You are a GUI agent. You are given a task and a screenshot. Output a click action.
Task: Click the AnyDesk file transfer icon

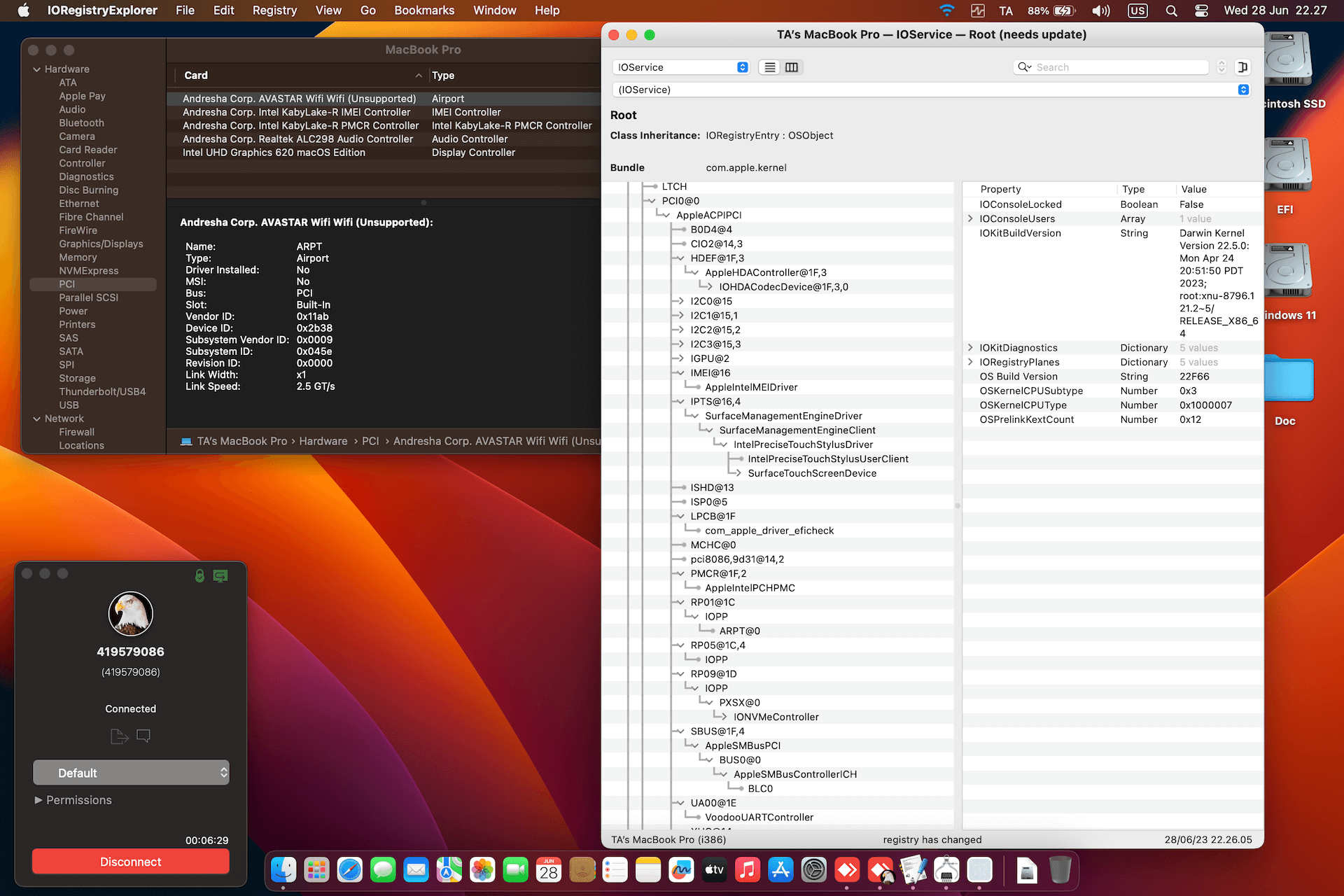[119, 736]
